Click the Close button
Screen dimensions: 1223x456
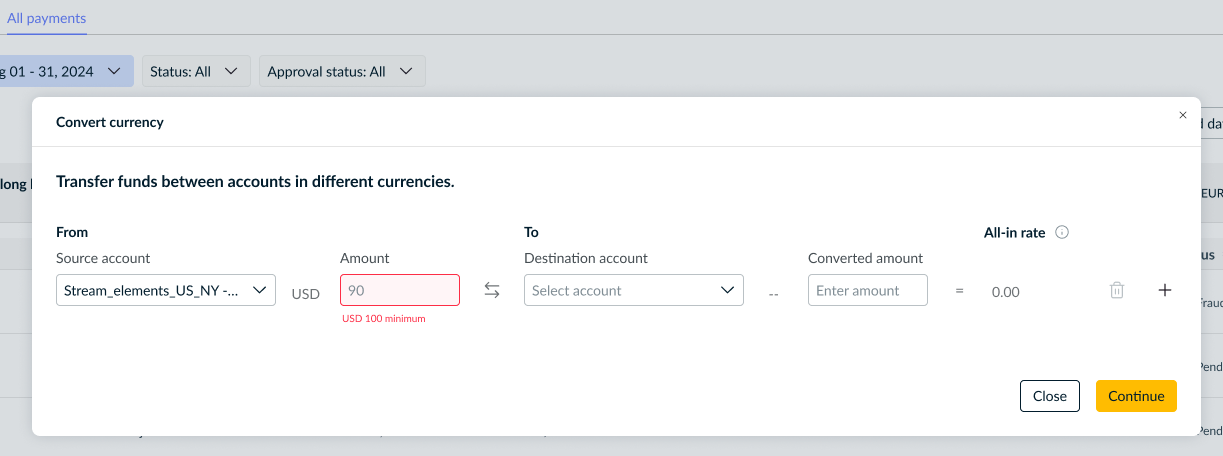(x=1050, y=396)
